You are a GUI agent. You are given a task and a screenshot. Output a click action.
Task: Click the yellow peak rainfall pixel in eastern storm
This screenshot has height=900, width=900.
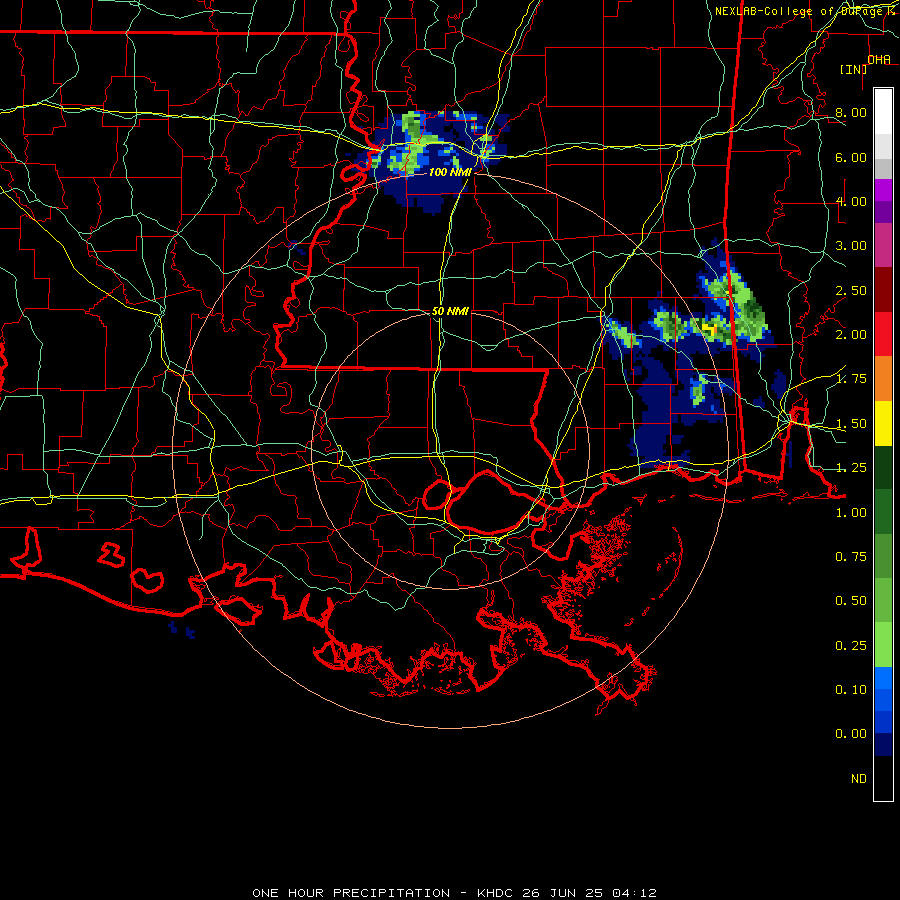[x=710, y=329]
